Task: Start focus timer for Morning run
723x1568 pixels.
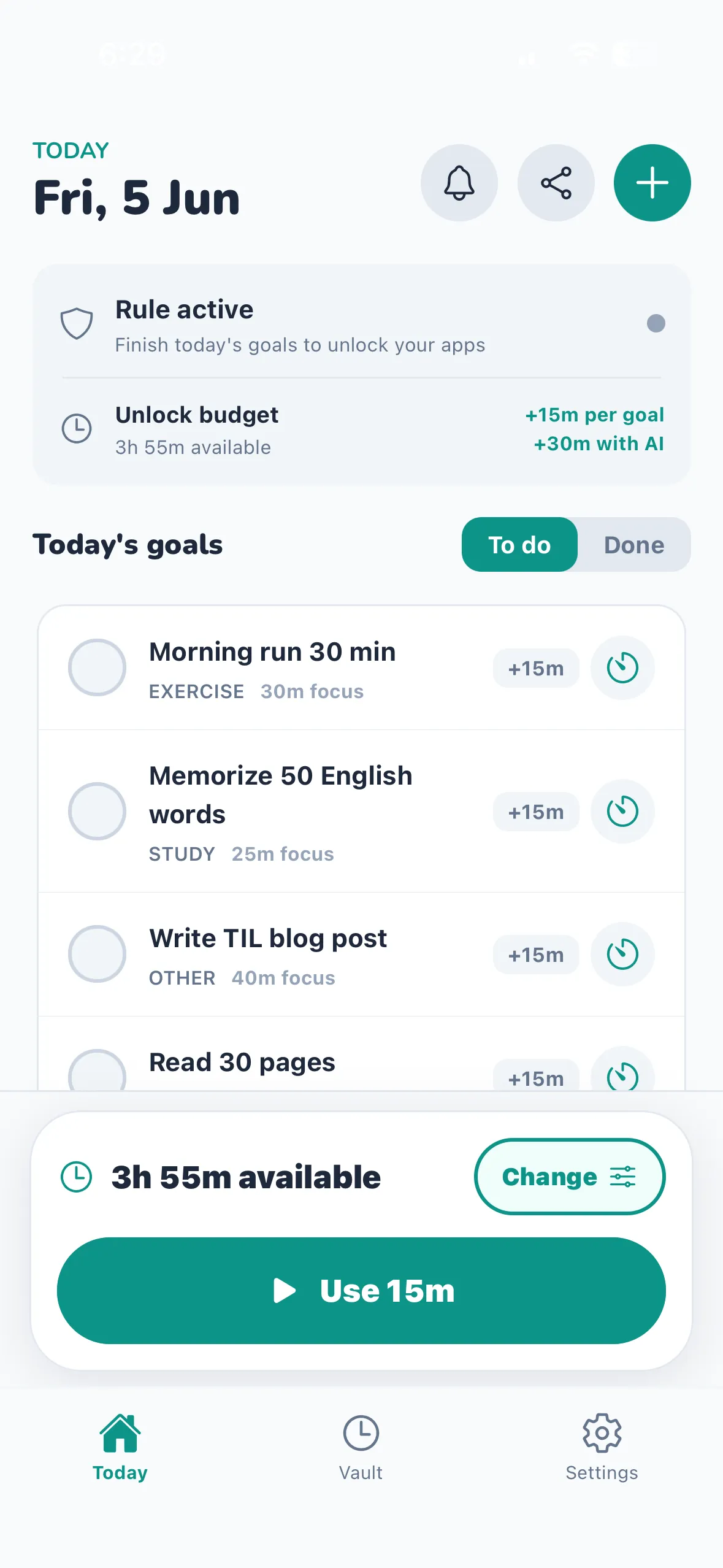Action: click(x=622, y=667)
